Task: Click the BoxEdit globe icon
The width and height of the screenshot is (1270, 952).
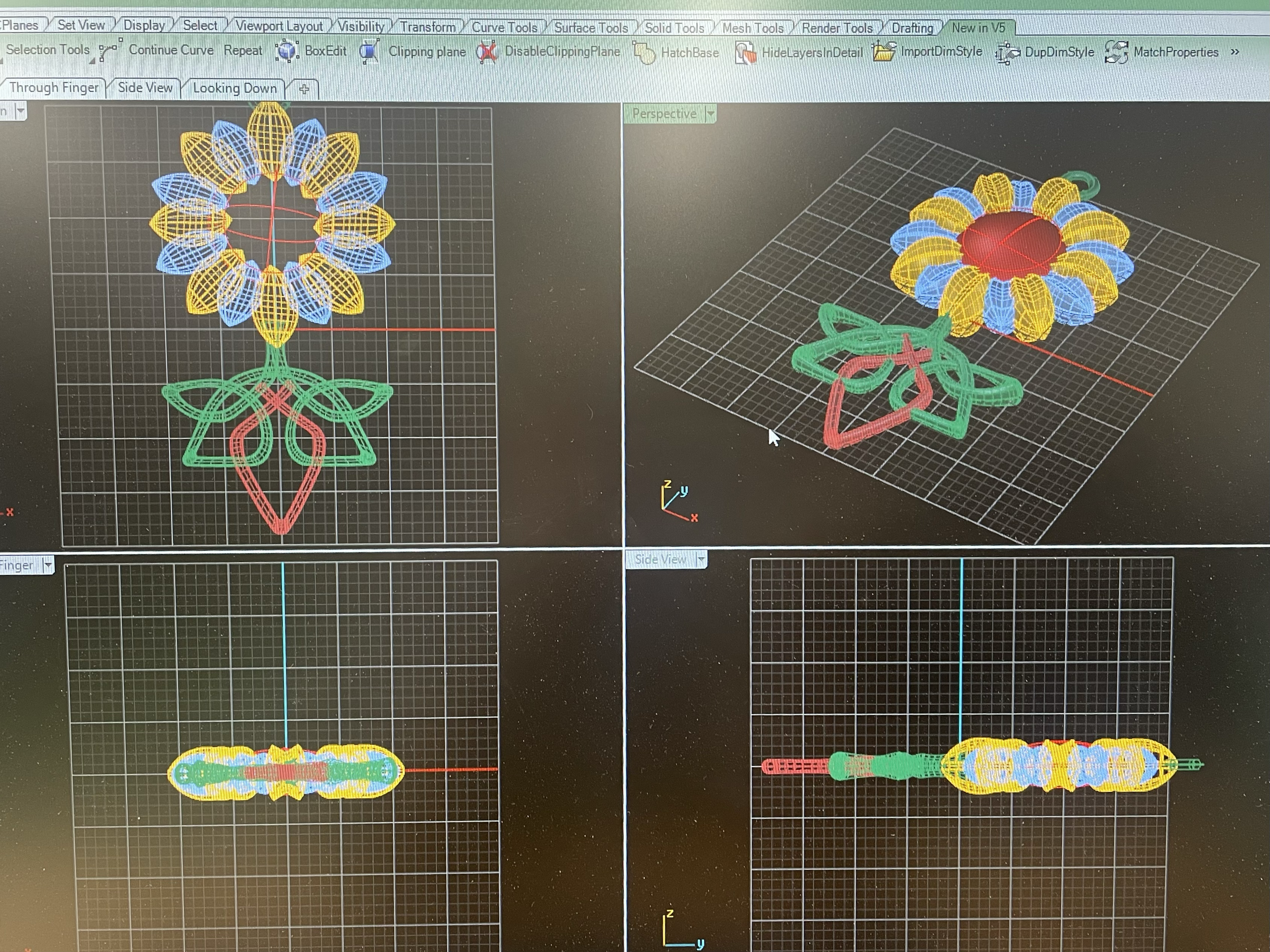Action: tap(286, 51)
